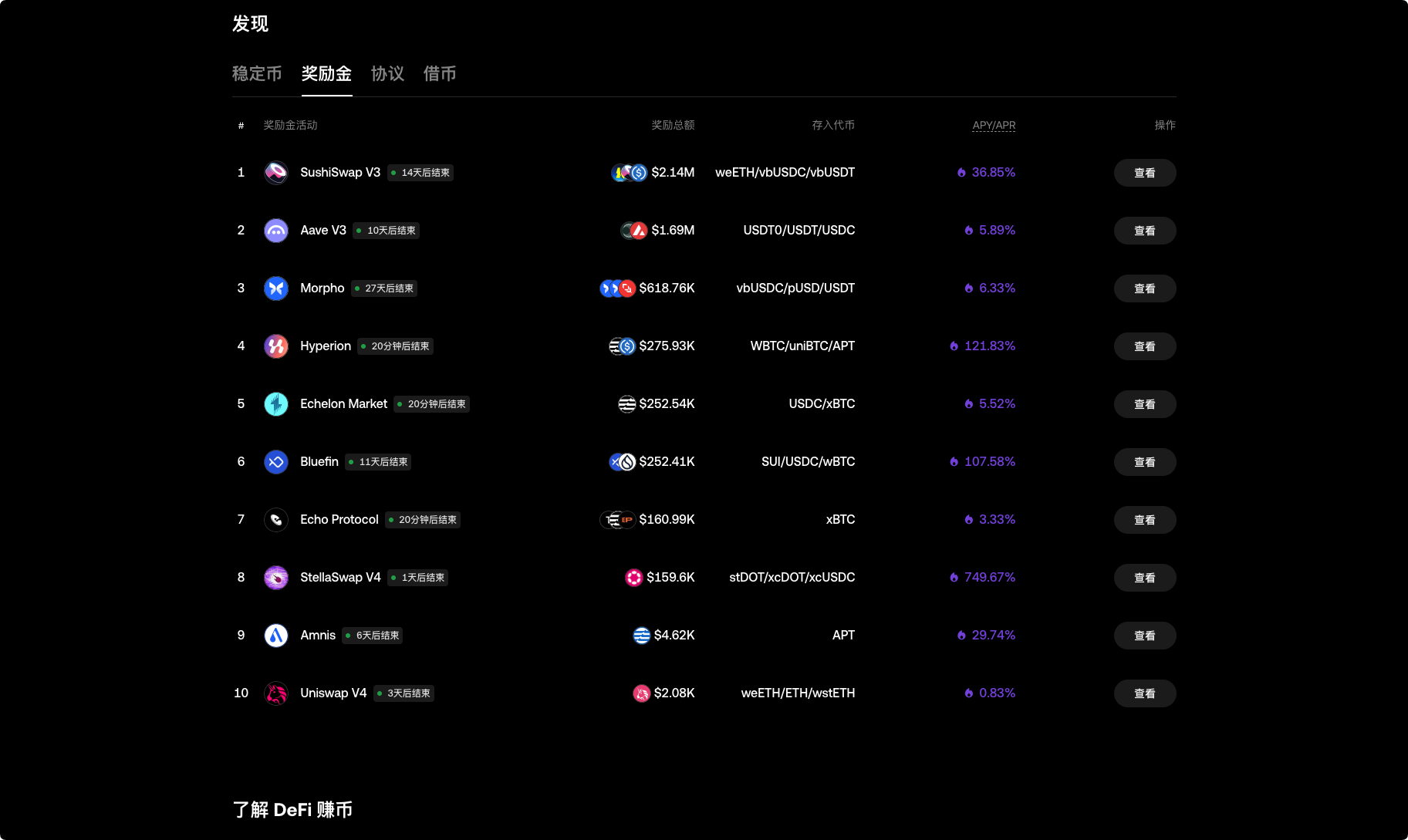Screen dimensions: 1408x840
Task: Select the Echelon Market icon
Action: pyautogui.click(x=275, y=403)
